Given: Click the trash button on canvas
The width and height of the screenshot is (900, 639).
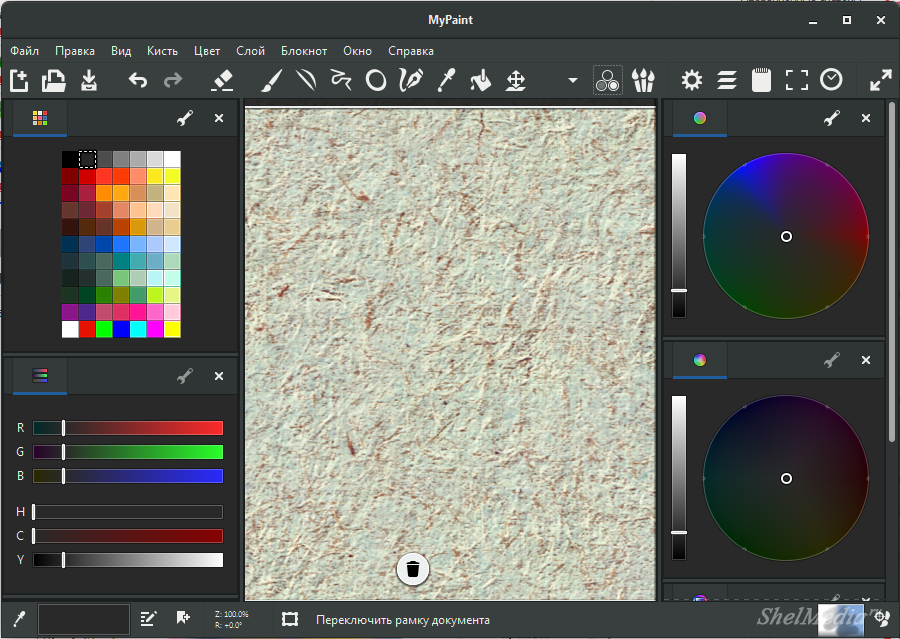Looking at the screenshot, I should (413, 569).
